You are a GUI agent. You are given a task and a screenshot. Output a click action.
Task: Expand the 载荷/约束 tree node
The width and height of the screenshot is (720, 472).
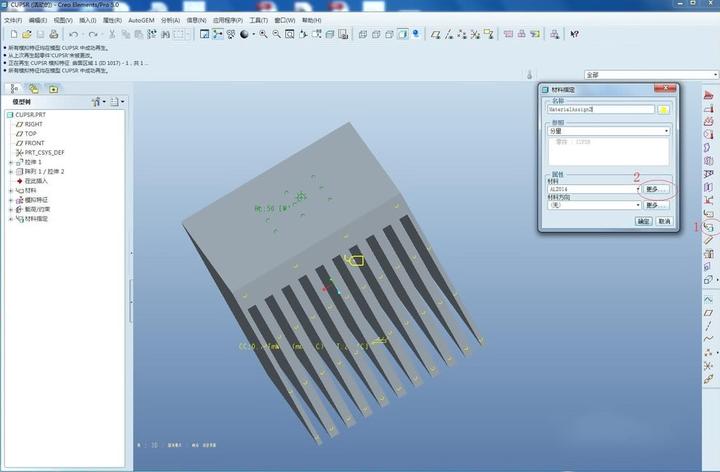[11, 209]
